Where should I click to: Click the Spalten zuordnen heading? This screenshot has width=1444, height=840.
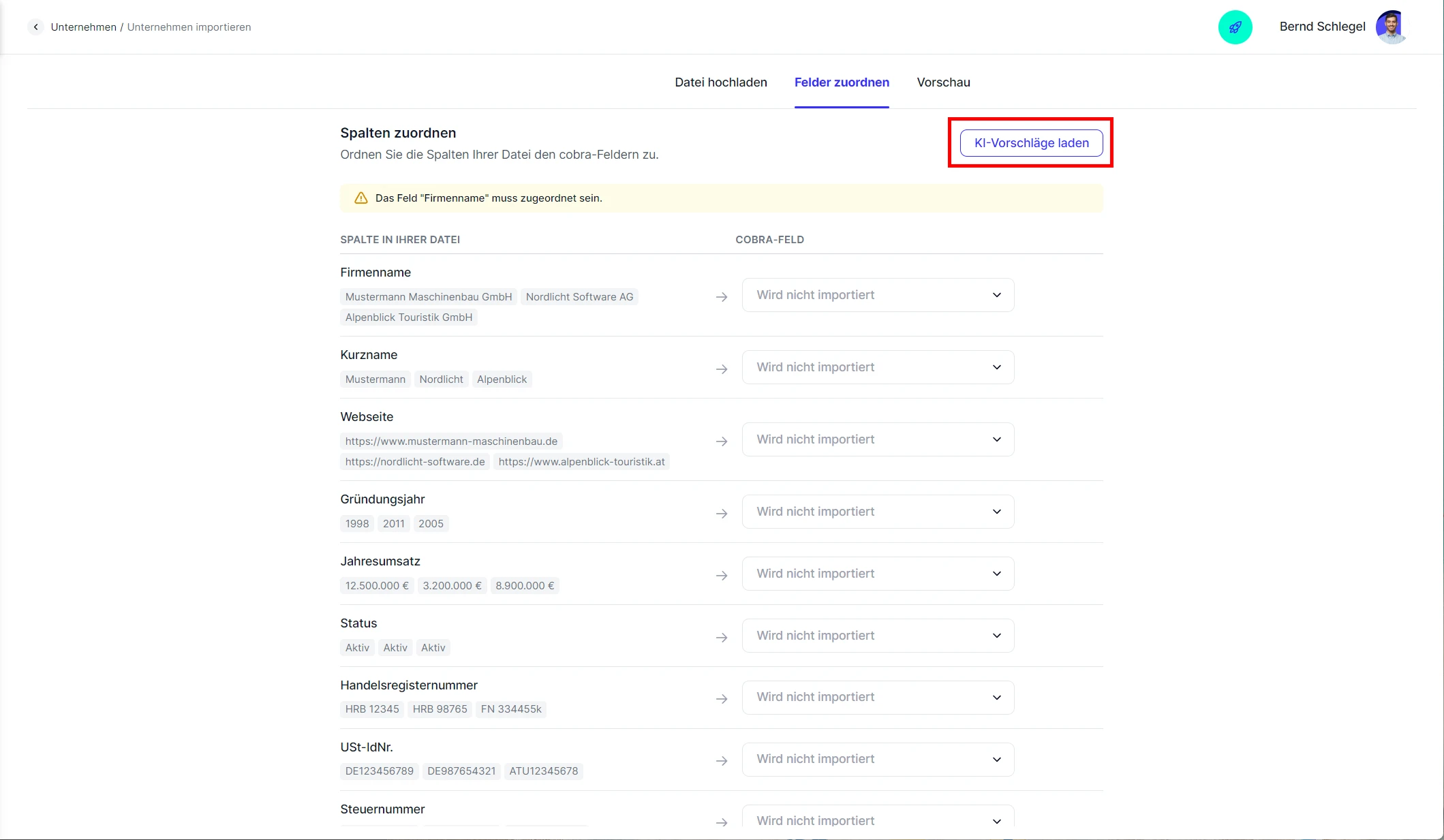coord(398,133)
